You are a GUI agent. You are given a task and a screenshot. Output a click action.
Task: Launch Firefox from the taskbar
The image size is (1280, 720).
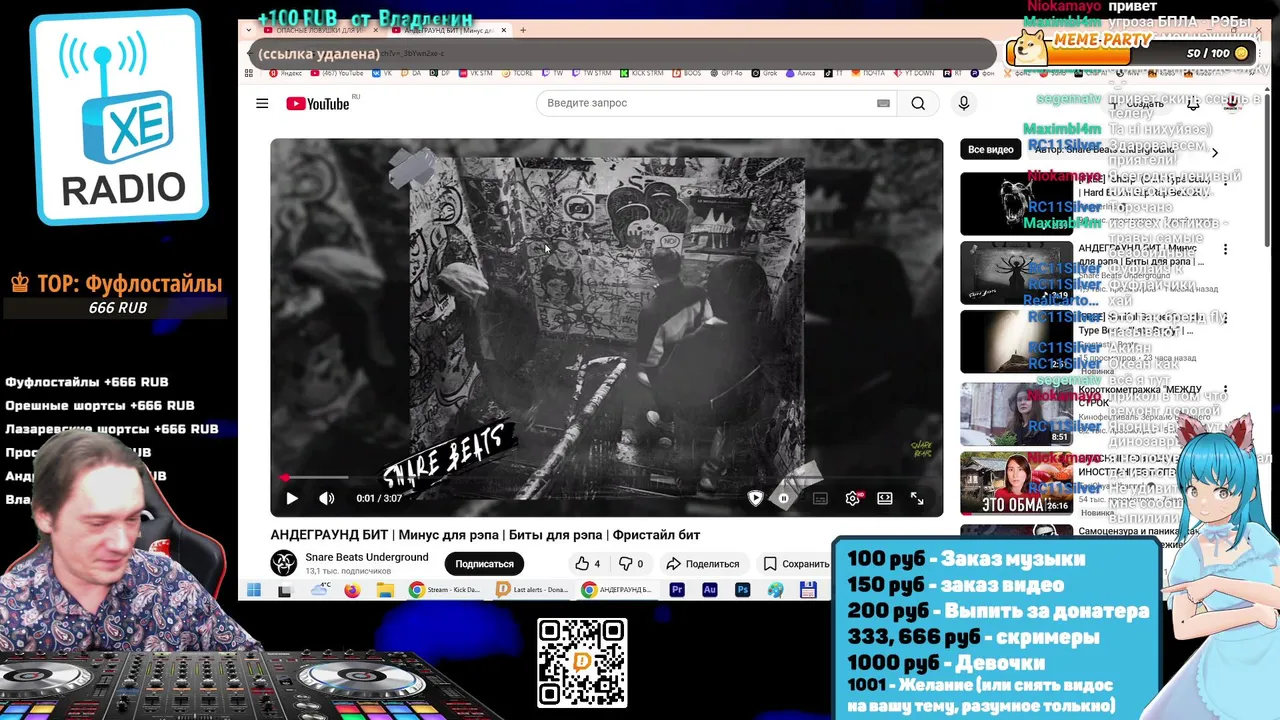coord(352,590)
